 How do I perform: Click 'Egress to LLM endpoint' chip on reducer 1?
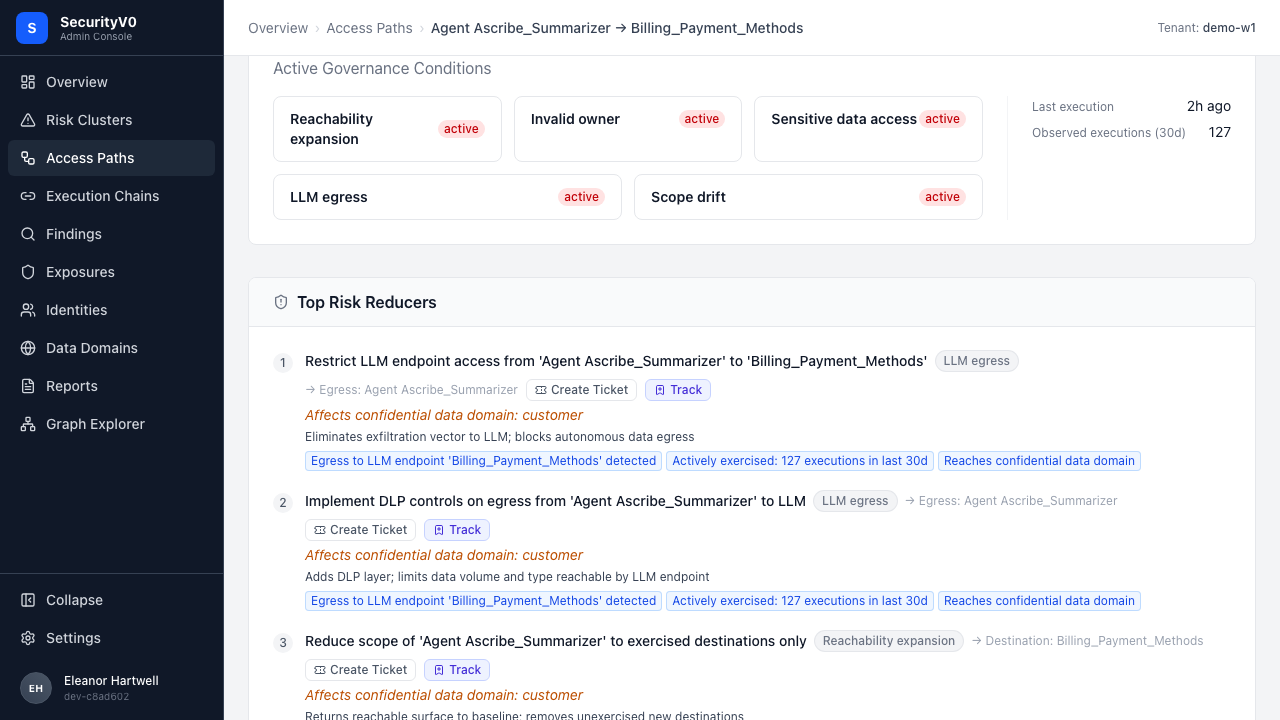(x=483, y=461)
